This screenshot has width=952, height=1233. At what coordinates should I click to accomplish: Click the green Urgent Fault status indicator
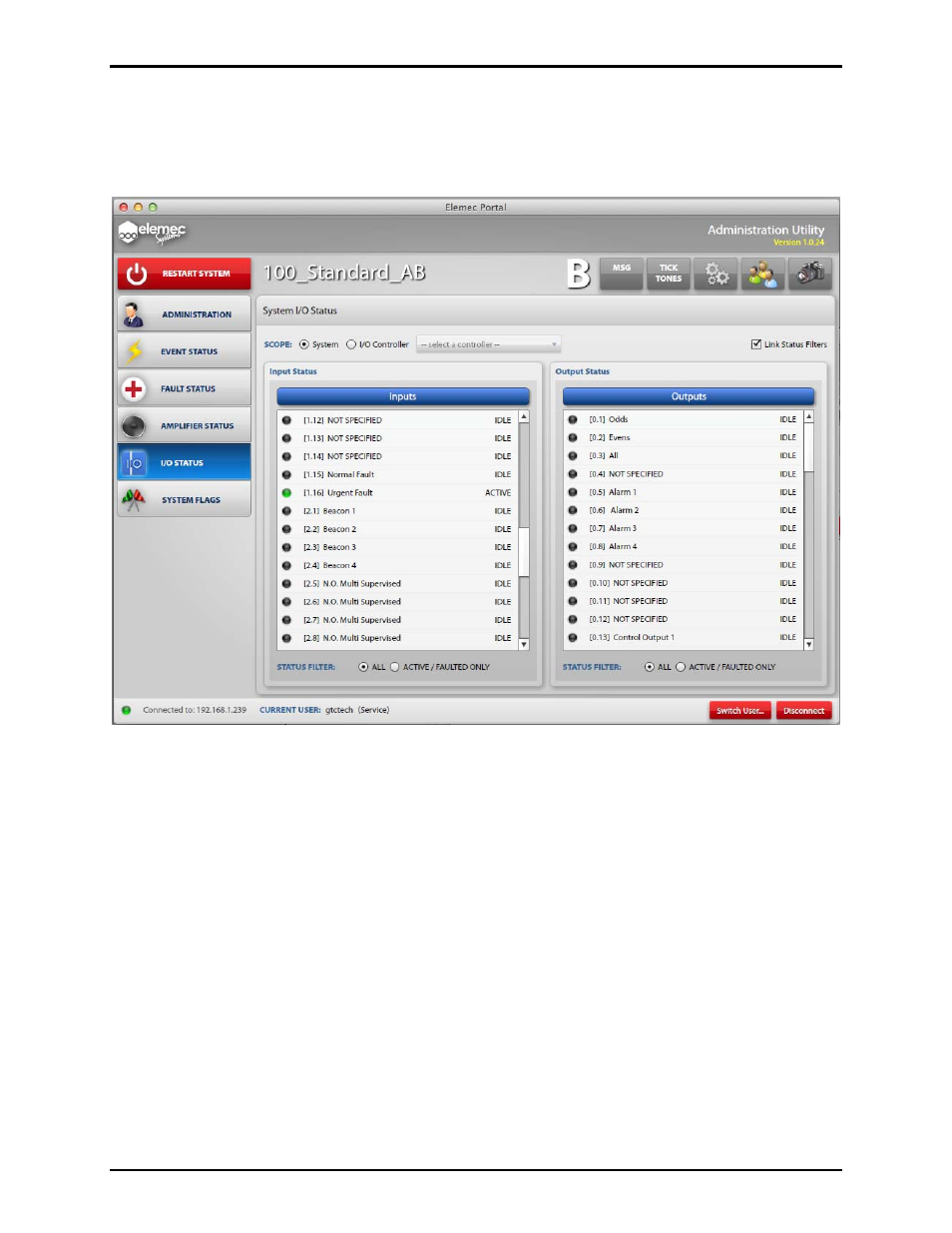[287, 493]
